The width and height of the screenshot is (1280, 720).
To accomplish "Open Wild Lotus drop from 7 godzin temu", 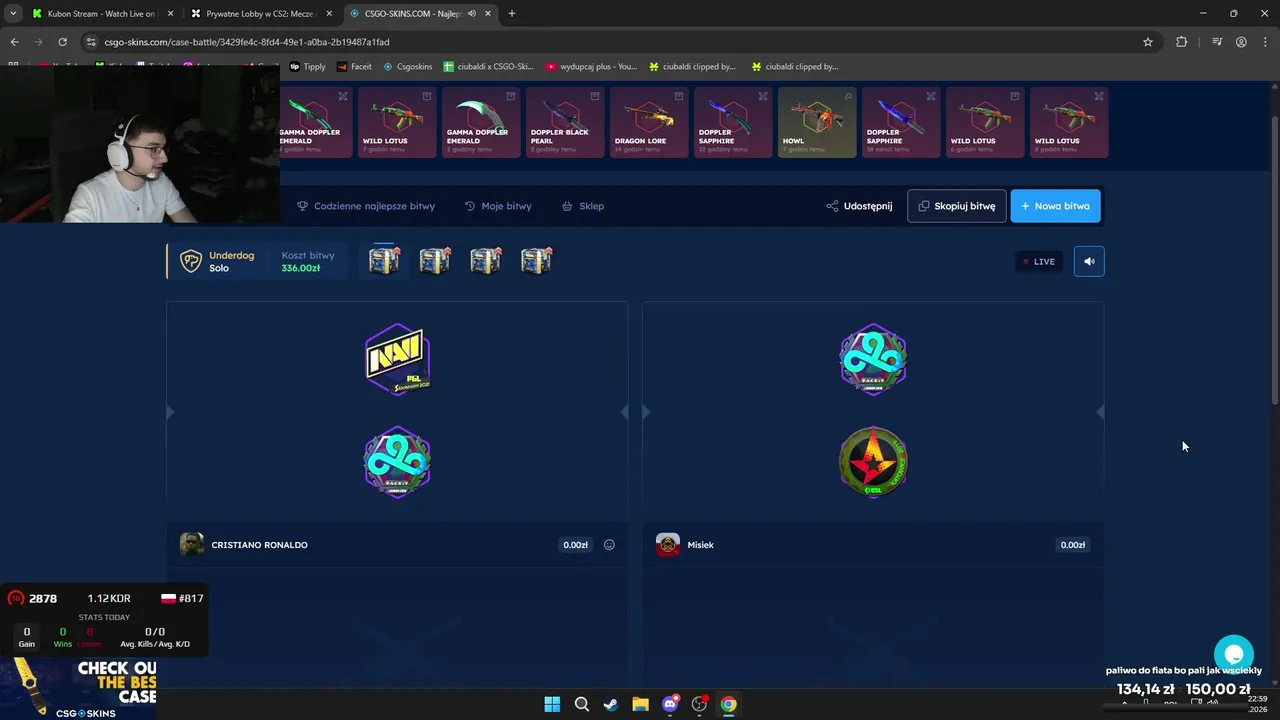I will pos(397,123).
